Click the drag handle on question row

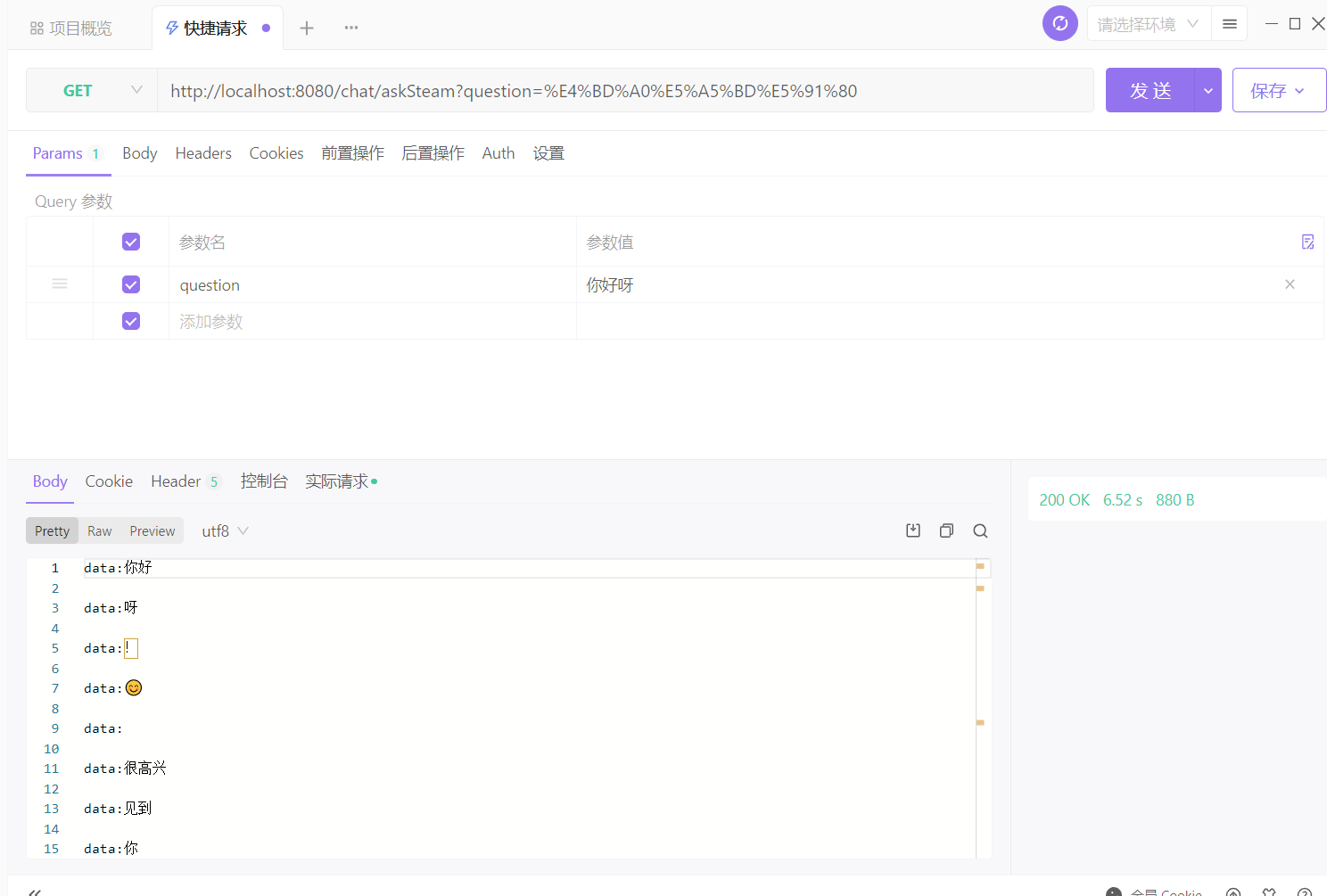(60, 284)
